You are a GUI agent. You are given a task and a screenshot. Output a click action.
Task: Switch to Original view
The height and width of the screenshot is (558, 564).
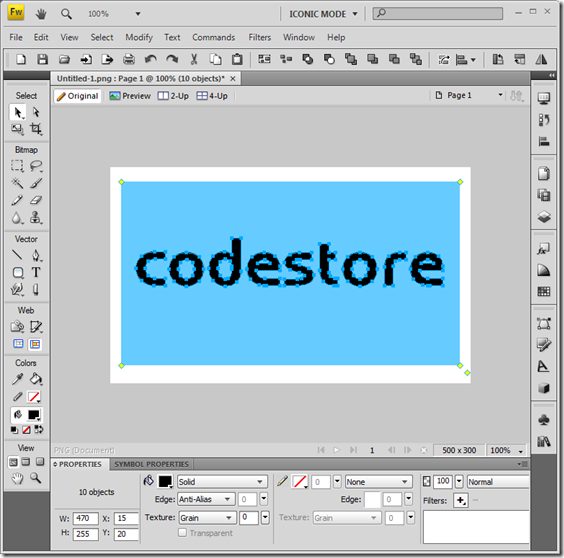(77, 96)
